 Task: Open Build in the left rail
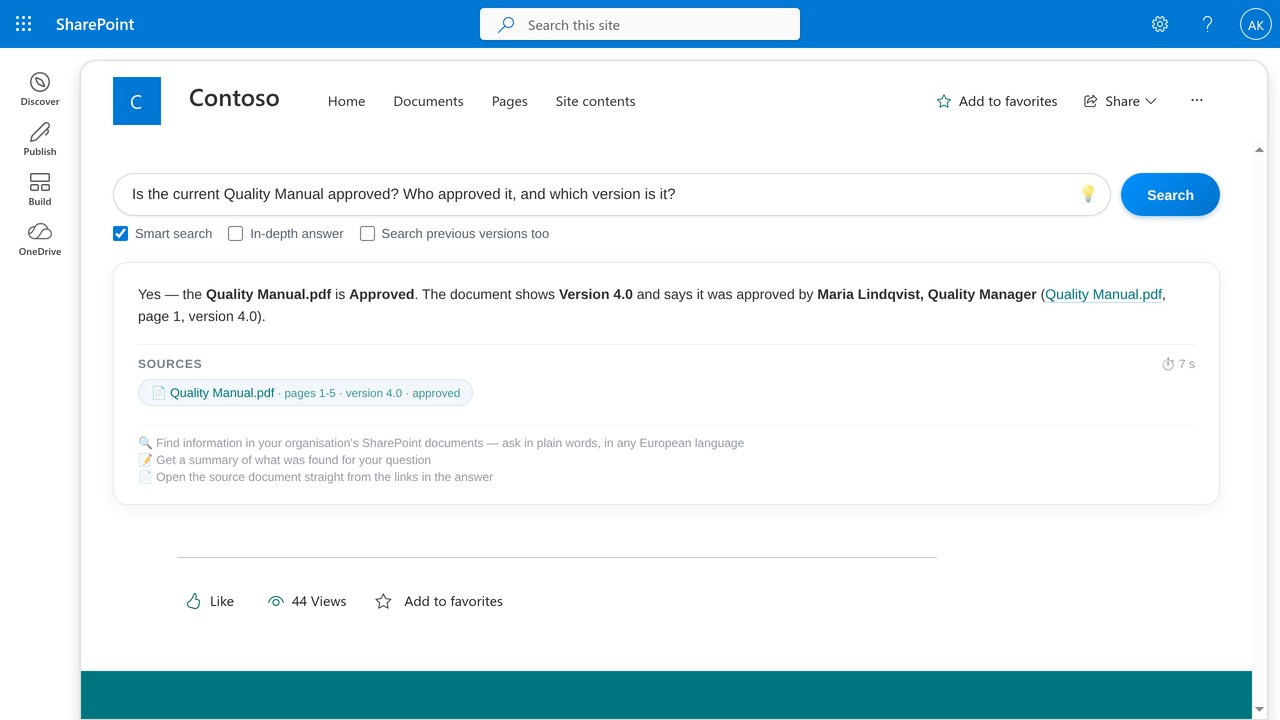[40, 189]
